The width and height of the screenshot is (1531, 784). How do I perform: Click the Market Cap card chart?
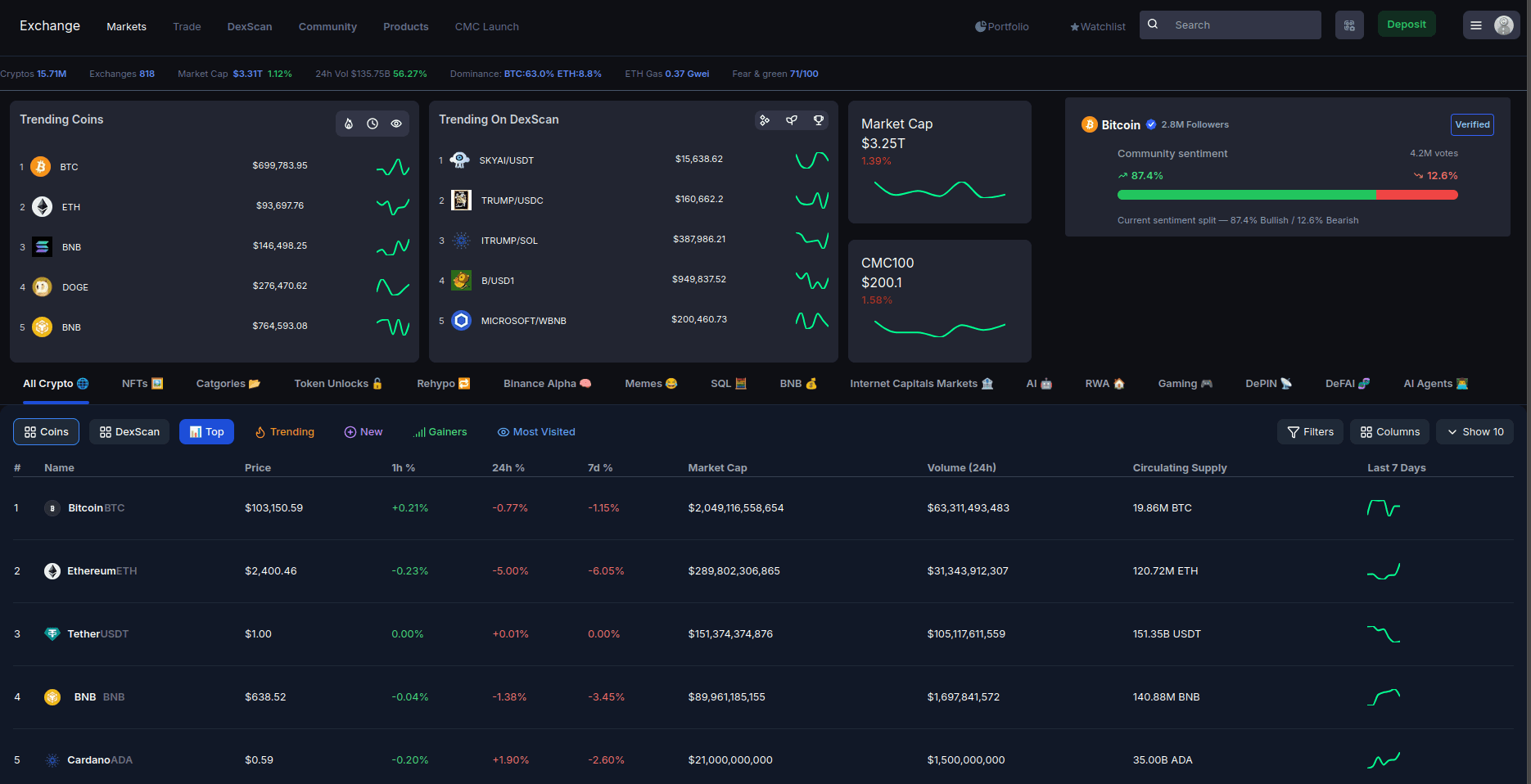tap(940, 190)
